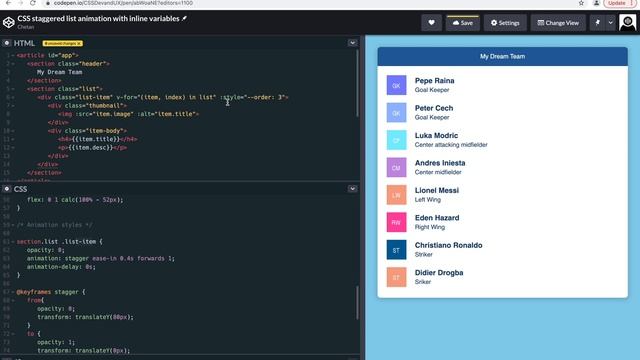Screen dimensions: 640x360
Task: Click the browser address bar URL
Action: pyautogui.click(x=123, y=3)
